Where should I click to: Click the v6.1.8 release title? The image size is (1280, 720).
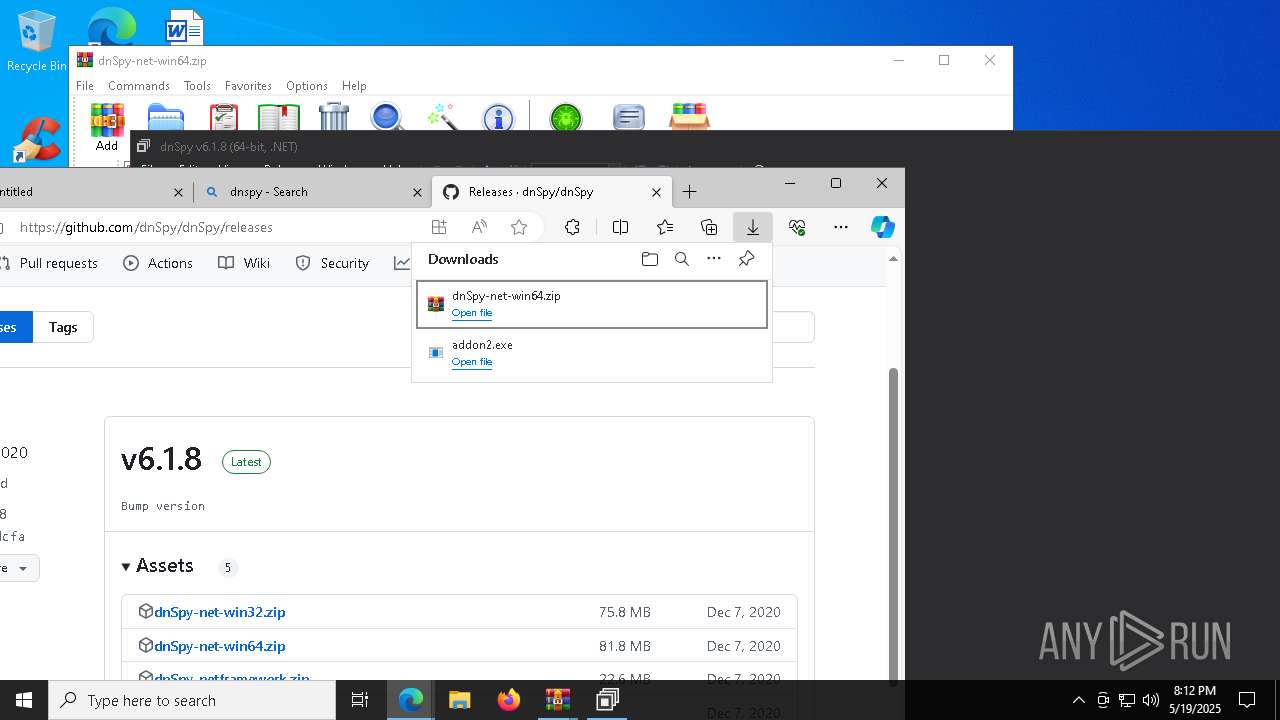pos(161,459)
